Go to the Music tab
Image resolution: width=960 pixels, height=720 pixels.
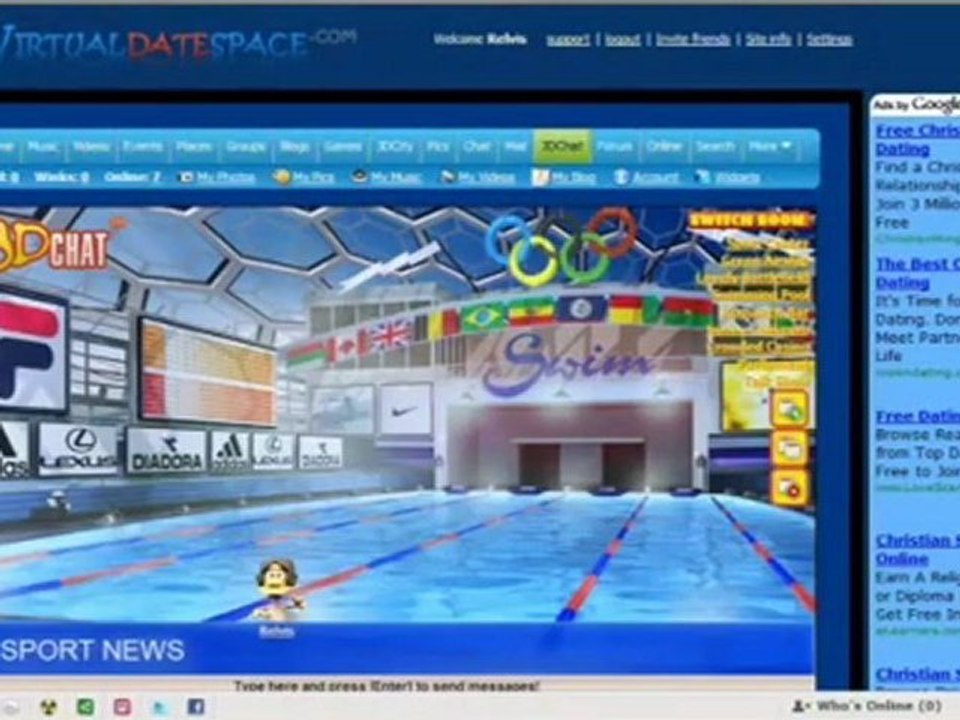tap(42, 146)
